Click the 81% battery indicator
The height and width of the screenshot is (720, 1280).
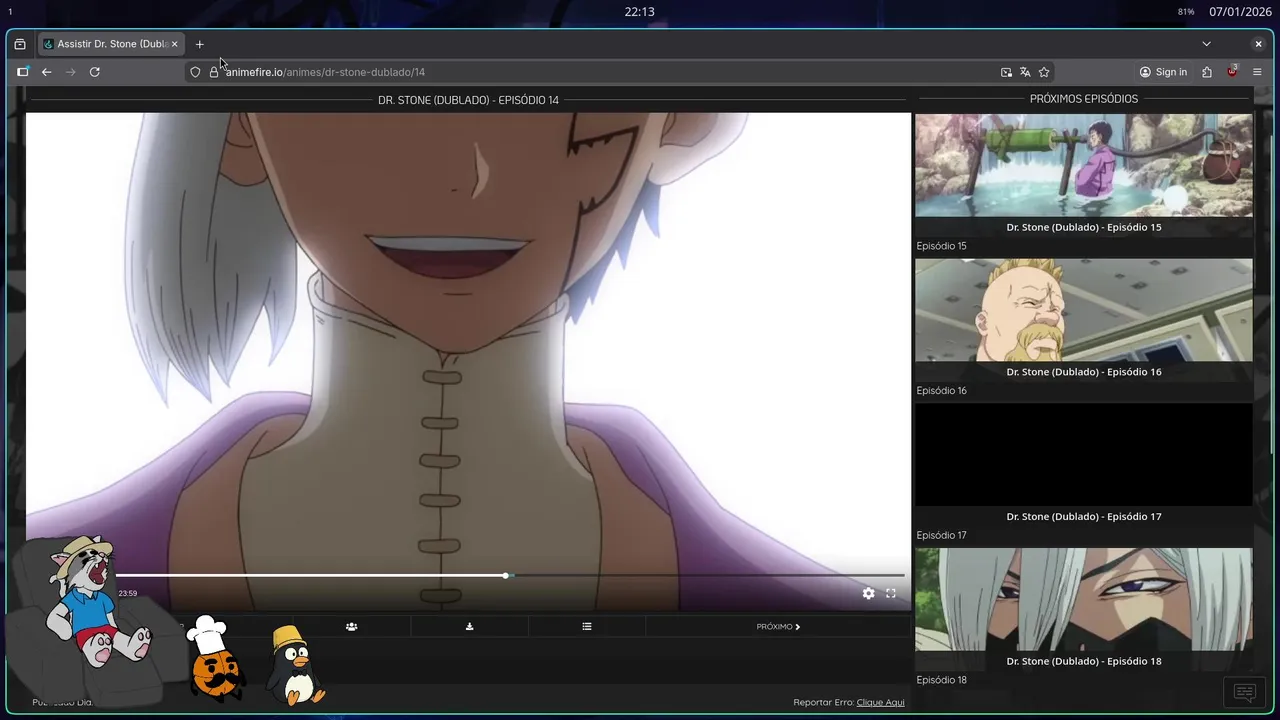click(1186, 12)
